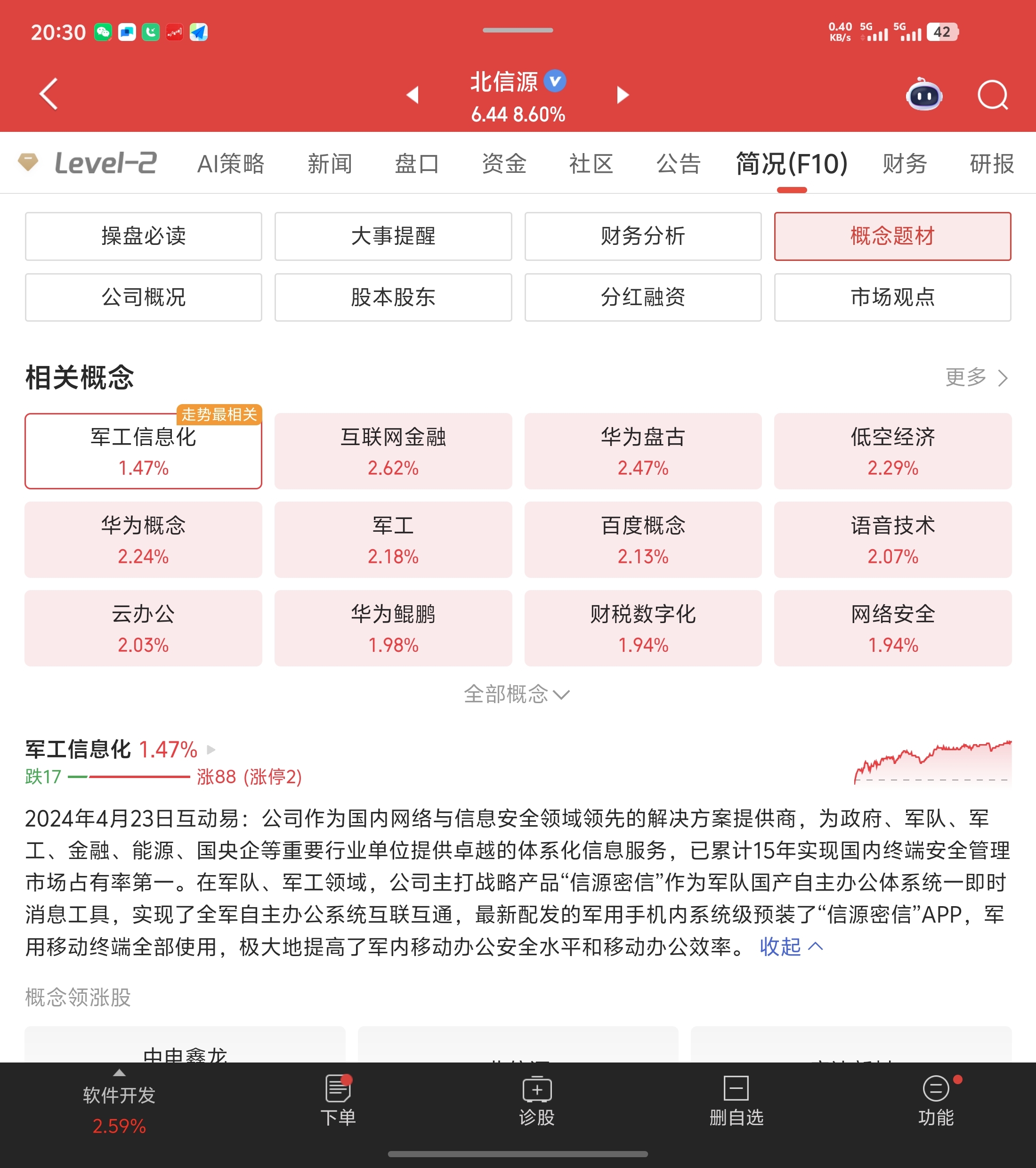Switch to the 盘口 tab

(417, 163)
